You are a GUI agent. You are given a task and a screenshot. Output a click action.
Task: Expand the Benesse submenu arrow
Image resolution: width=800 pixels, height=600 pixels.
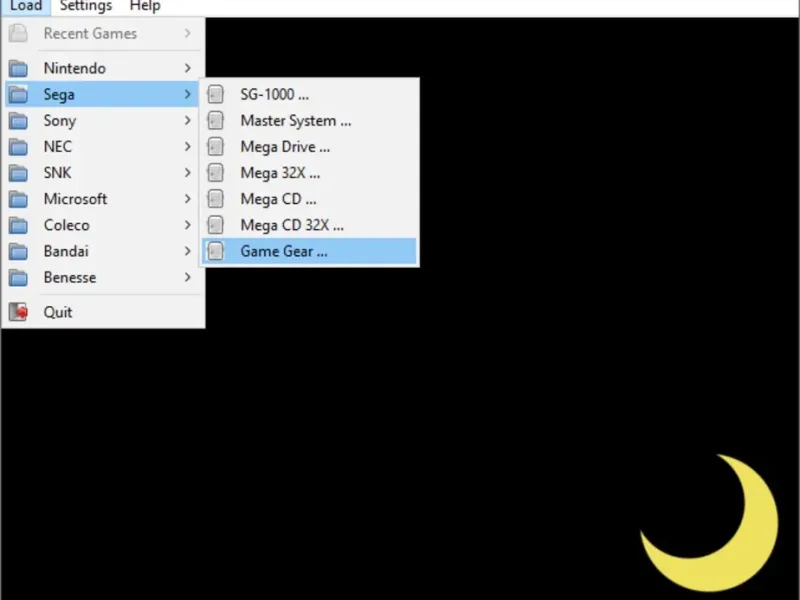tap(188, 278)
